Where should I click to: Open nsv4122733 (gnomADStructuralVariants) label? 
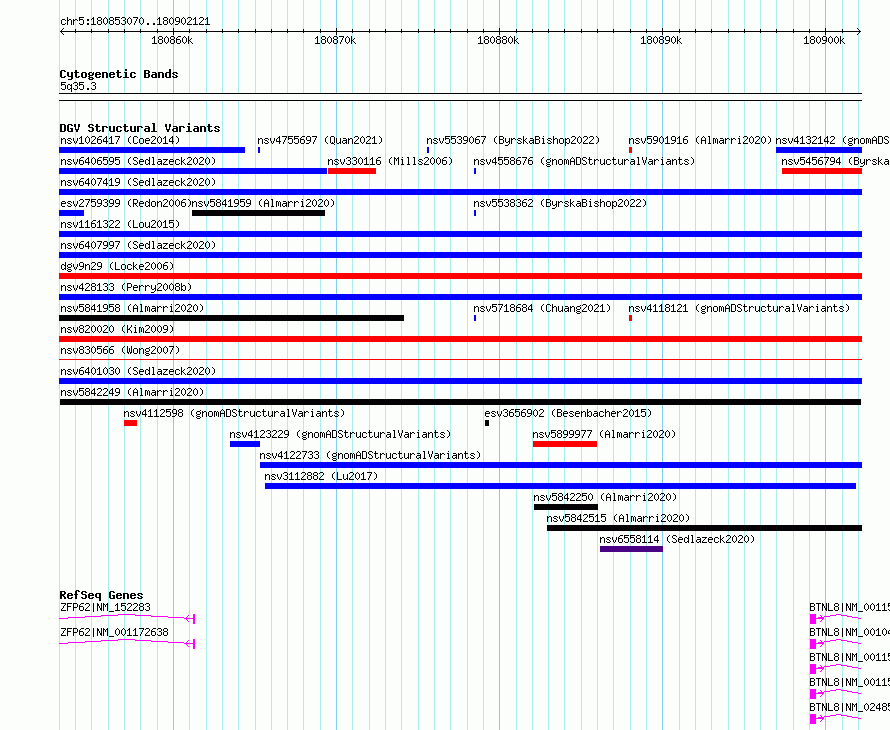tap(370, 455)
